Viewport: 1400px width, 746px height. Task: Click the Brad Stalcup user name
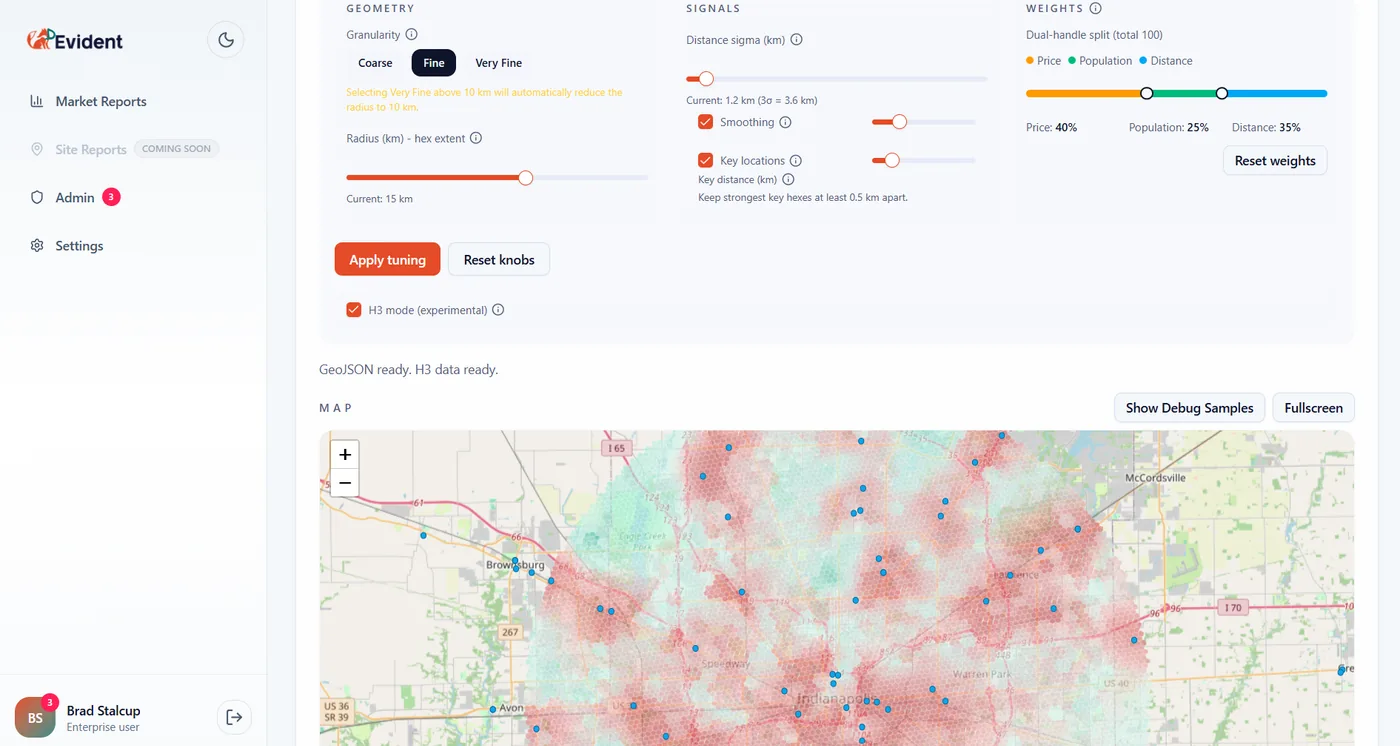(103, 711)
